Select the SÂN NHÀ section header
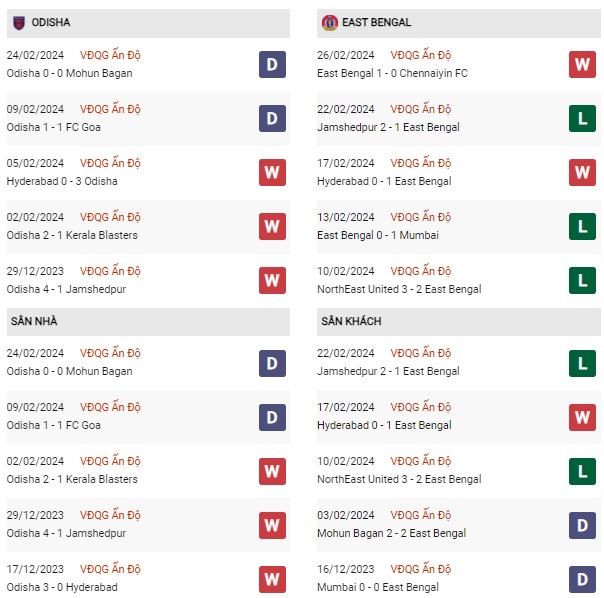Screen dimensions: 604x598 coord(148,322)
